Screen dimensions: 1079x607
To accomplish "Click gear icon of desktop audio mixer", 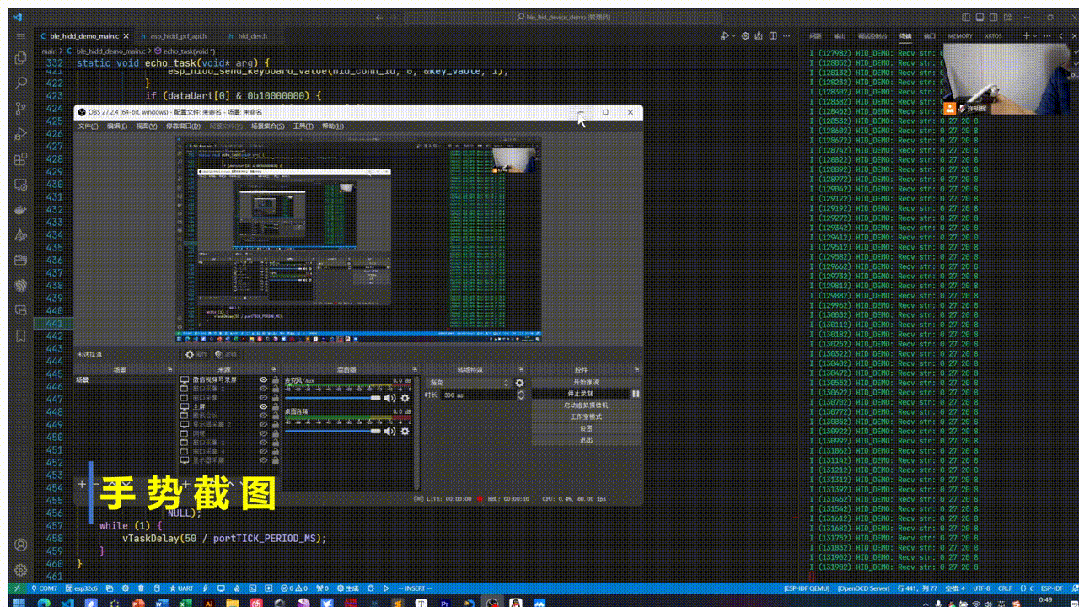I will [x=405, y=431].
